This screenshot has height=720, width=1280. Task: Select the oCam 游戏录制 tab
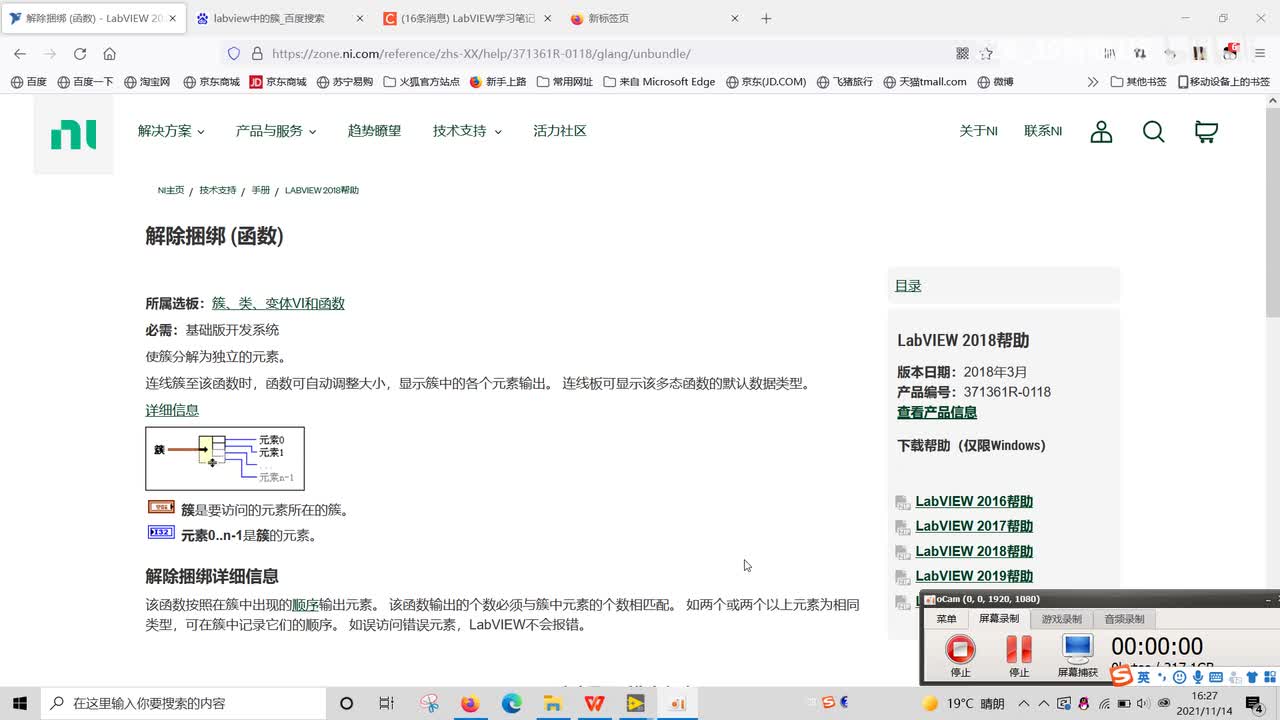point(1061,619)
